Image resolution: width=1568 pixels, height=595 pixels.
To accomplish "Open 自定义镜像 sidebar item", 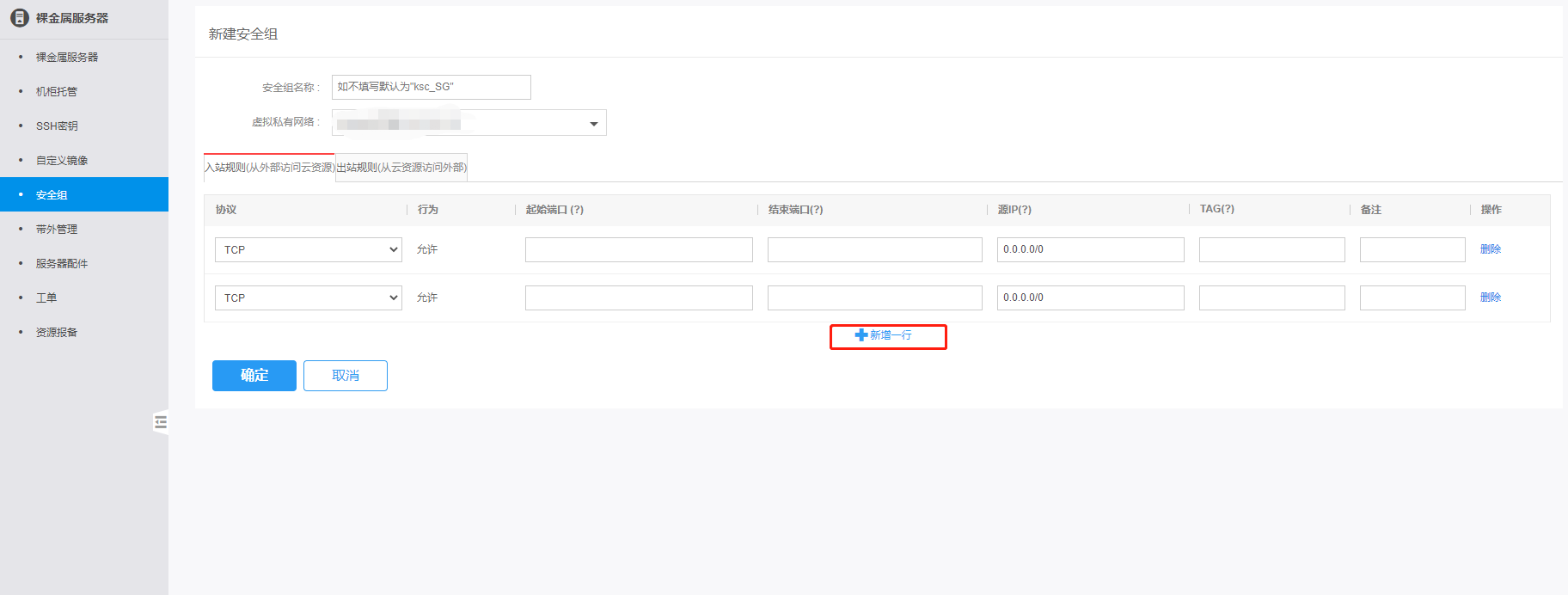I will 62,160.
